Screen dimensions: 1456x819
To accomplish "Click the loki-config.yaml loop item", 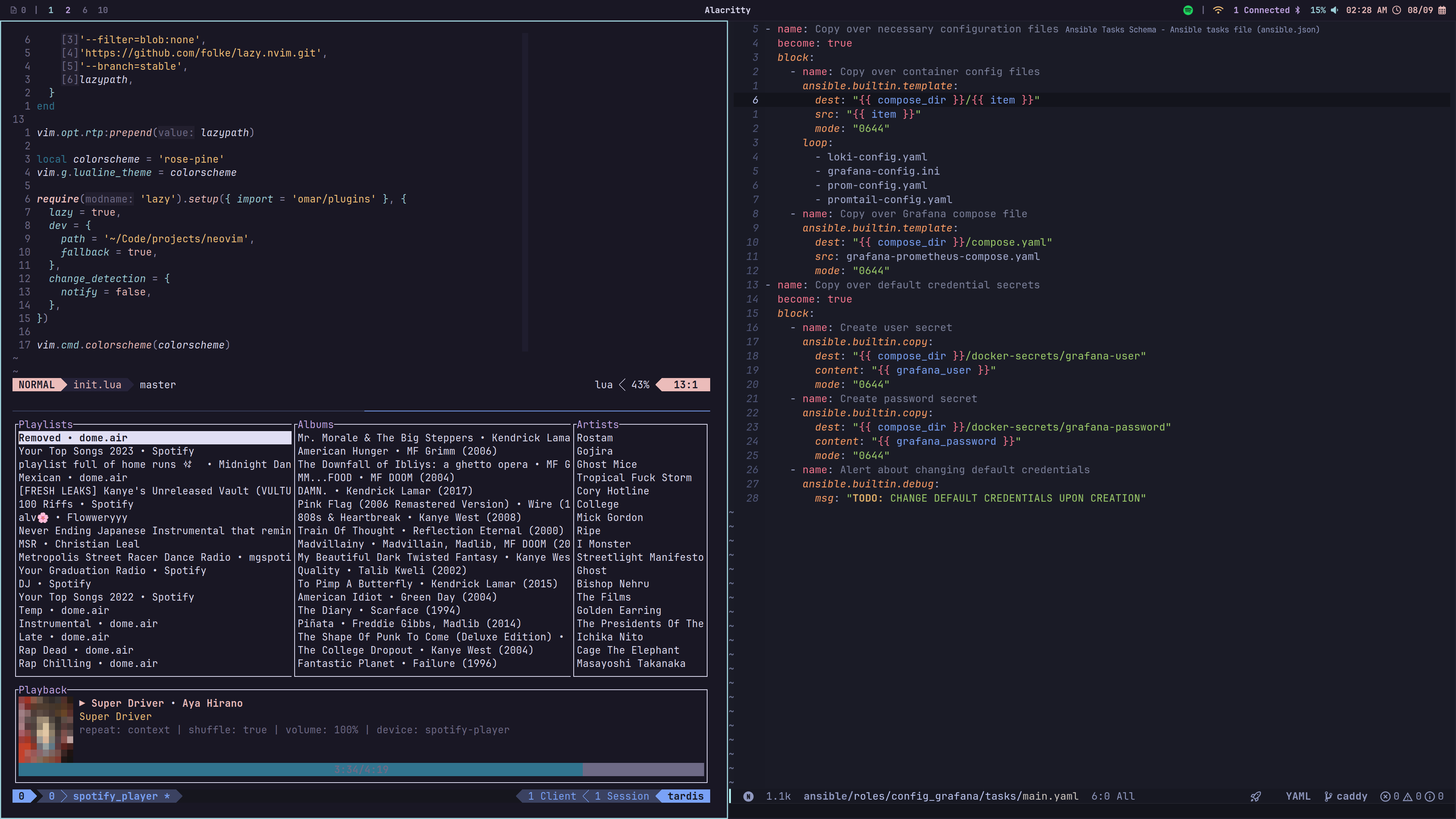I will click(877, 157).
